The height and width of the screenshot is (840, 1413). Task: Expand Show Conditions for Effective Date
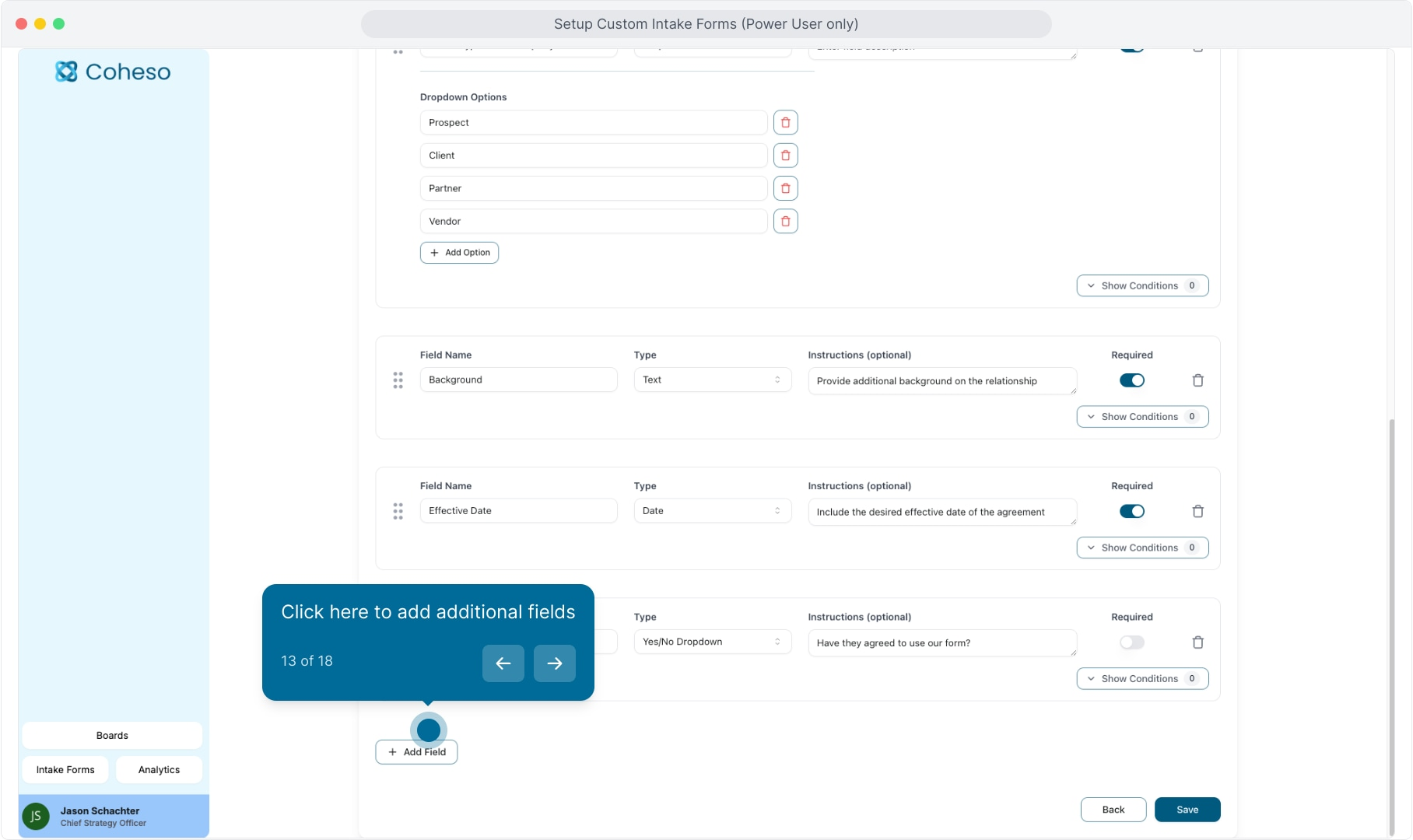tap(1141, 548)
